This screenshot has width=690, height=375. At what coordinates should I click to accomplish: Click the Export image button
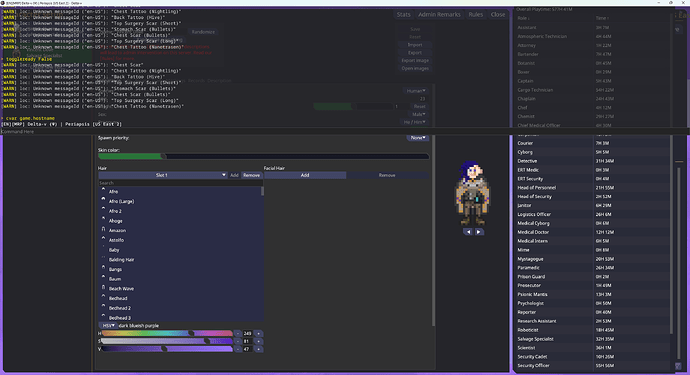[x=415, y=60]
